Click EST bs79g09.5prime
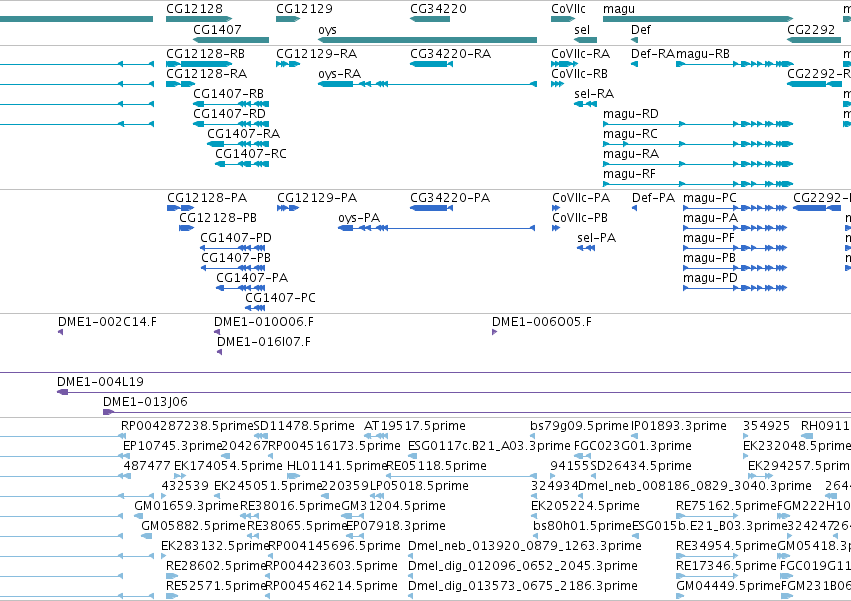The width and height of the screenshot is (851, 601). click(532, 436)
